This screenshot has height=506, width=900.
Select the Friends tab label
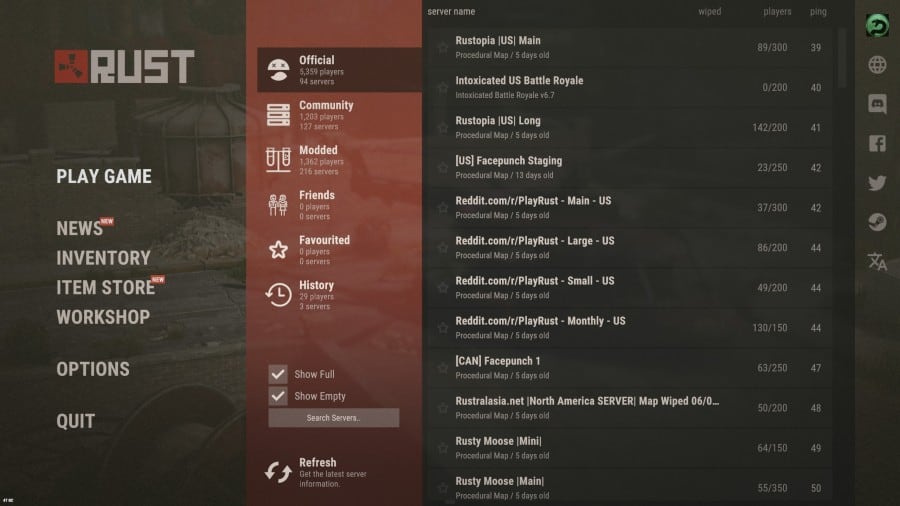pyautogui.click(x=317, y=195)
